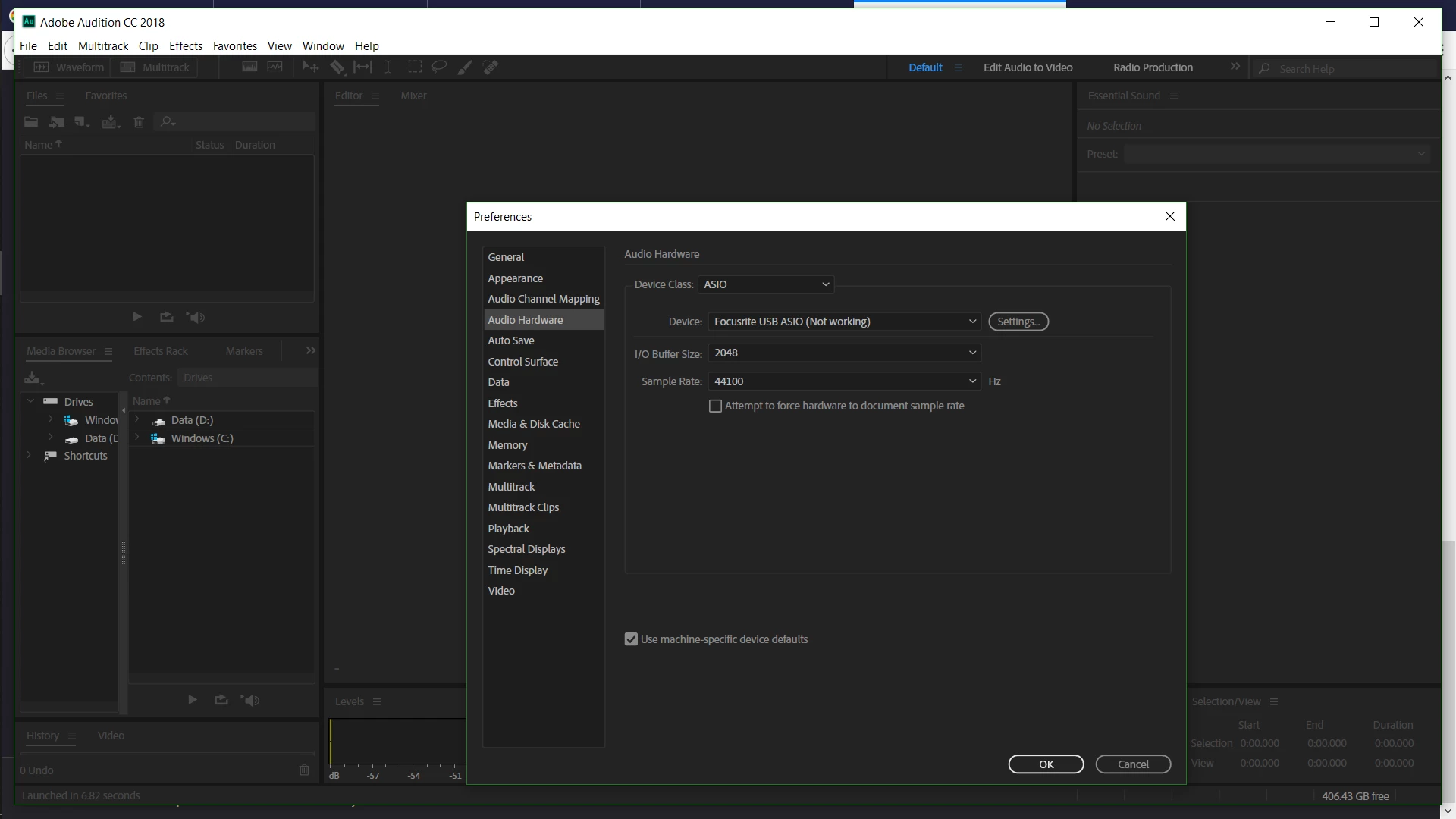
Task: Click the Settings... button
Action: point(1018,322)
